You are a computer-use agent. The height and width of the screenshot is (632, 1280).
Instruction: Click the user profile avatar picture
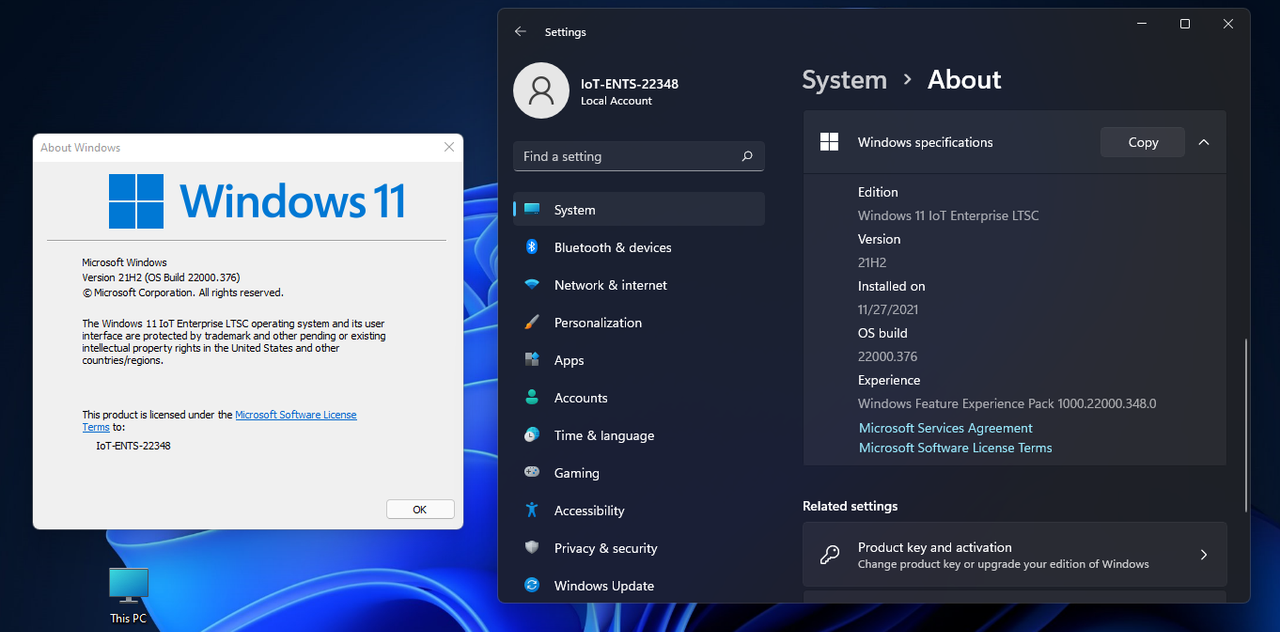541,91
